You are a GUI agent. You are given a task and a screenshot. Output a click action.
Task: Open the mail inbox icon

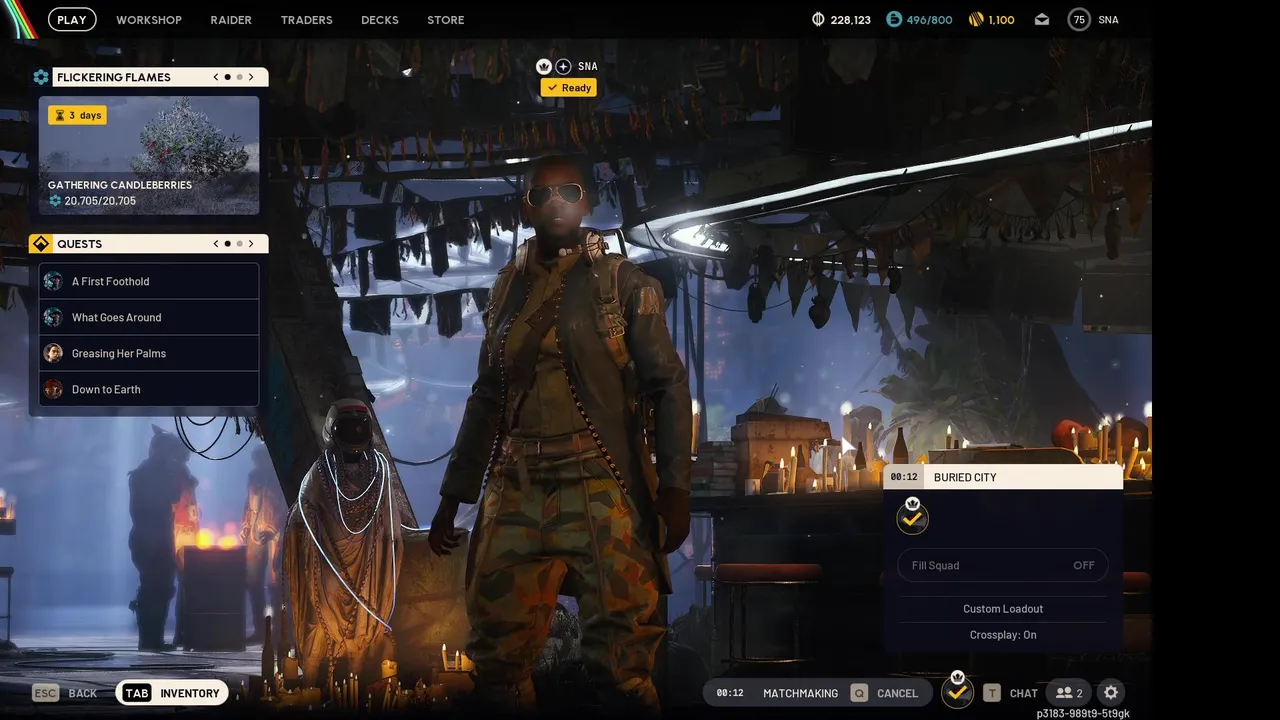point(1042,20)
